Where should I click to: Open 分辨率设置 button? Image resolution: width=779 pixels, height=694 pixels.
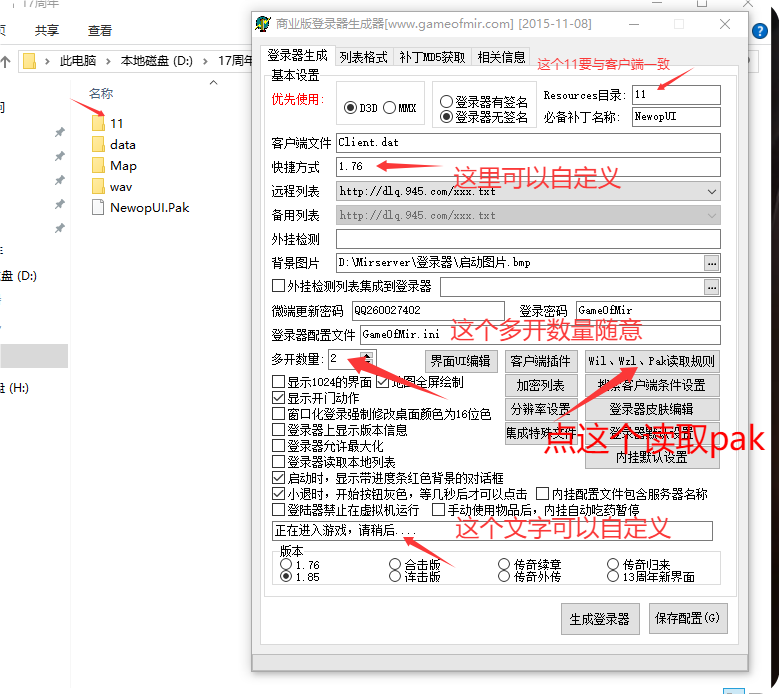point(541,409)
